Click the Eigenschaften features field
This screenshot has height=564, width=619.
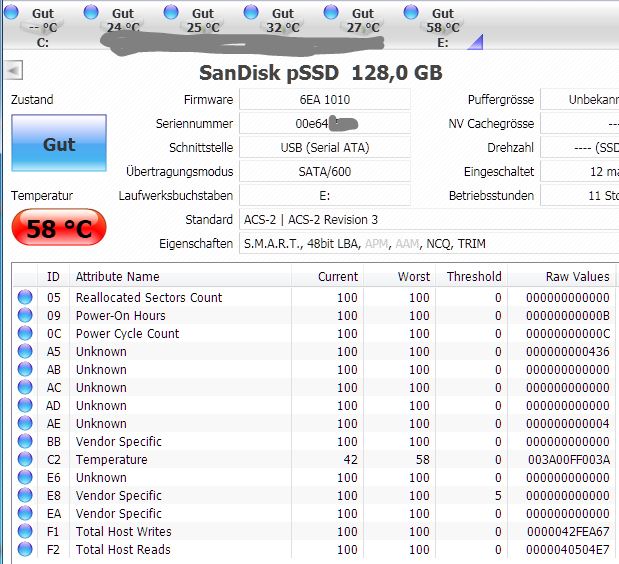(429, 244)
